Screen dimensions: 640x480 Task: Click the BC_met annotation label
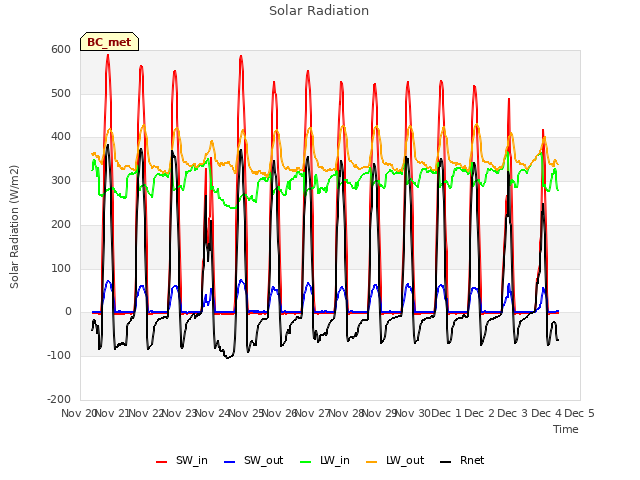109,42
